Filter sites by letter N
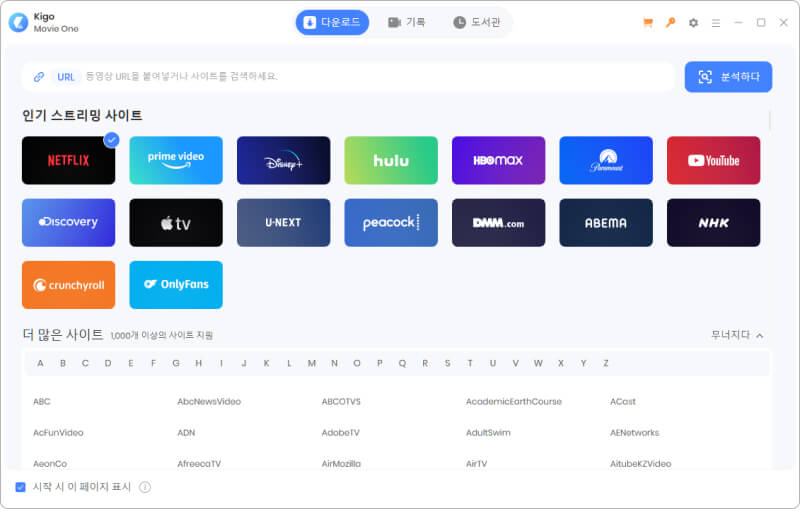 click(334, 363)
